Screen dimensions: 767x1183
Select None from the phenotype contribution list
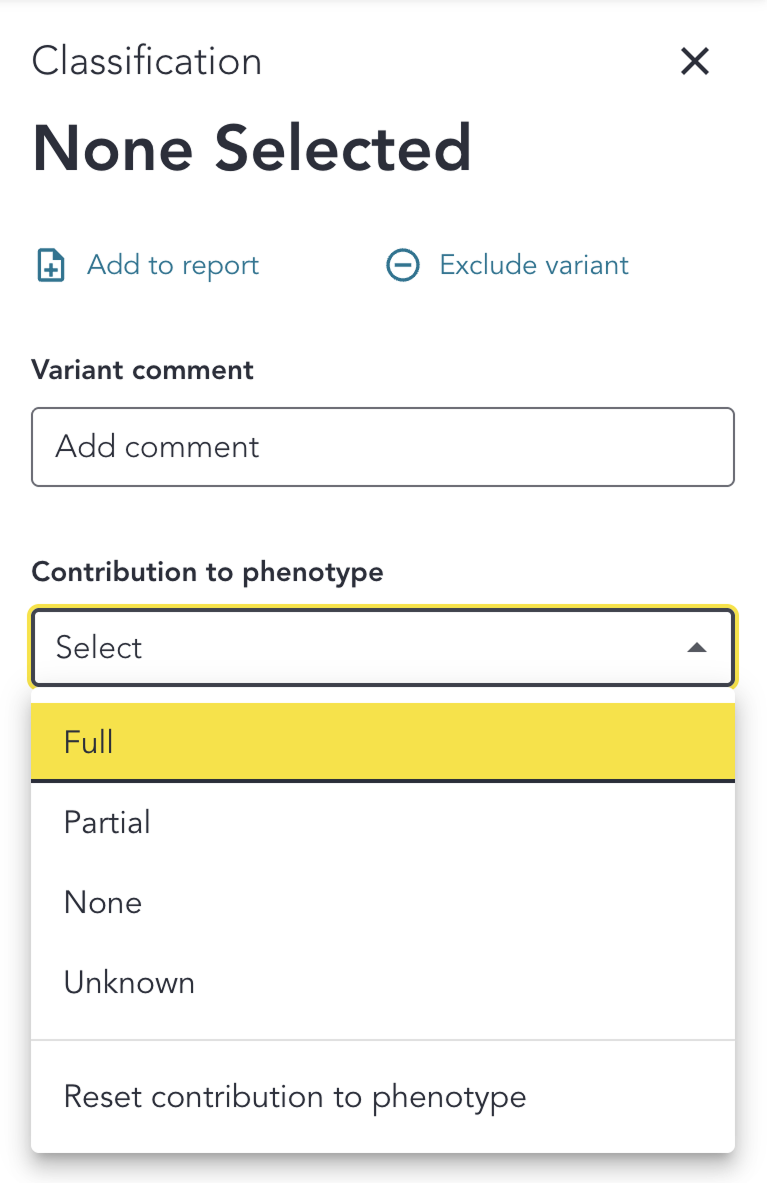pyautogui.click(x=383, y=902)
